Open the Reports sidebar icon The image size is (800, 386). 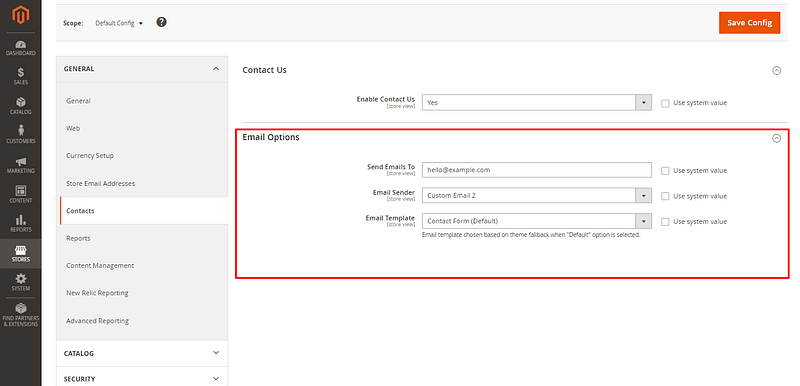tap(20, 223)
